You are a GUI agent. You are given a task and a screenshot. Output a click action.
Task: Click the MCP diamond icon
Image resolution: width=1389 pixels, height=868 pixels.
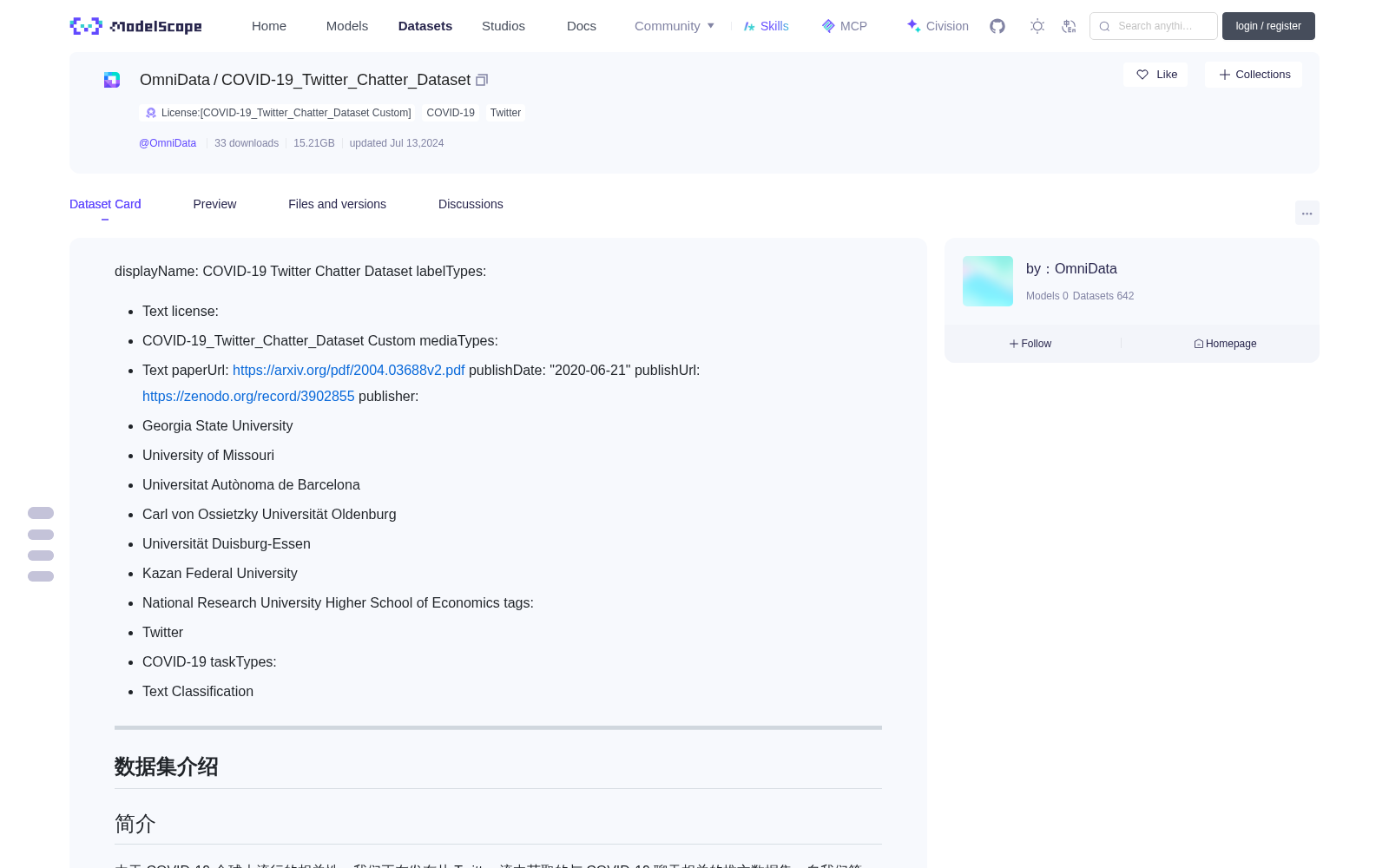point(828,26)
